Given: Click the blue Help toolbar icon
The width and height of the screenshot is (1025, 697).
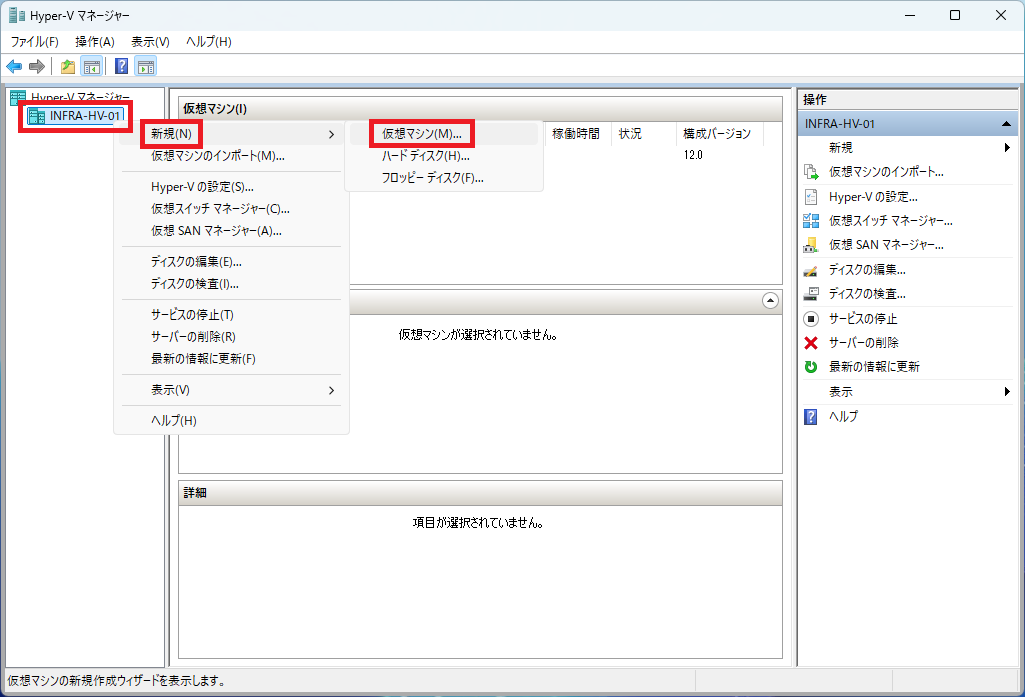Looking at the screenshot, I should point(122,66).
